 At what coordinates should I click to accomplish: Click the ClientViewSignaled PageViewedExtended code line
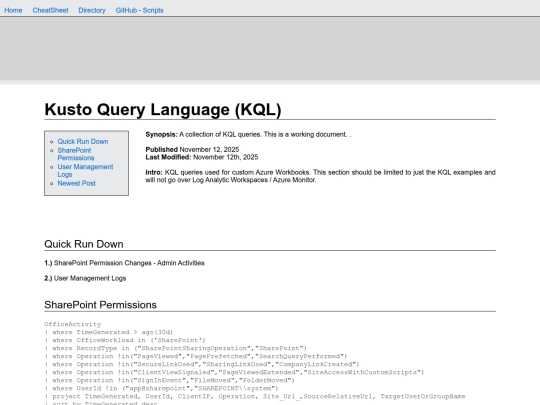[x=234, y=372]
